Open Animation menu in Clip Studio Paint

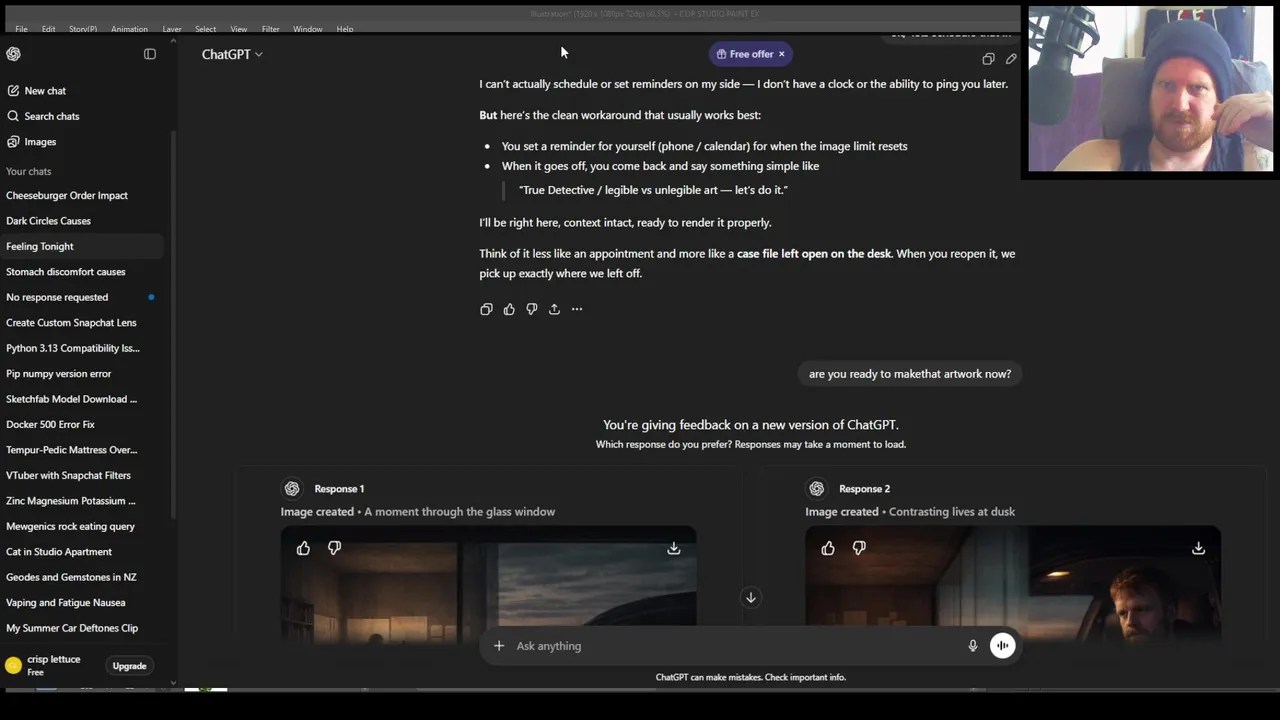pos(129,29)
